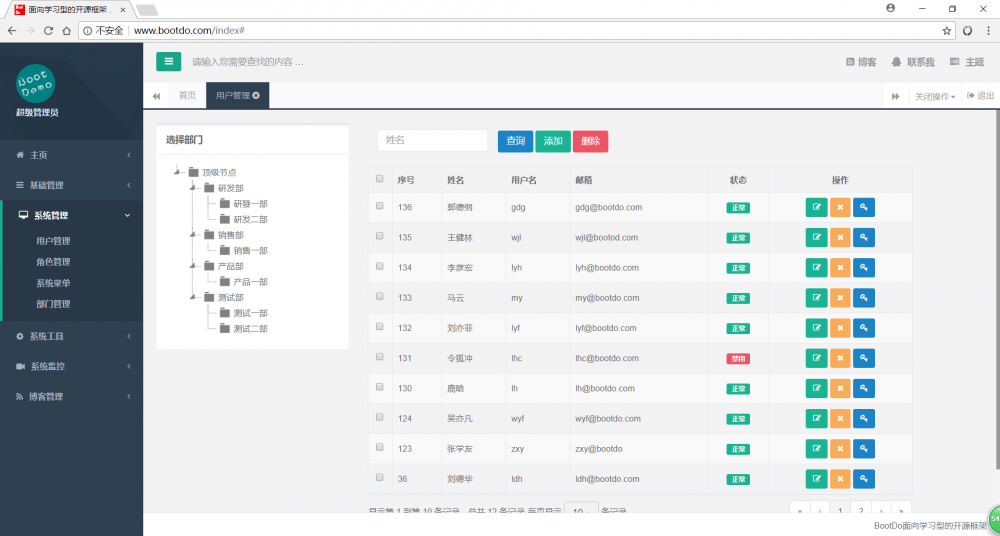The height and width of the screenshot is (536, 1000).
Task: Open the 博客 link in top bar
Action: pyautogui.click(x=861, y=62)
